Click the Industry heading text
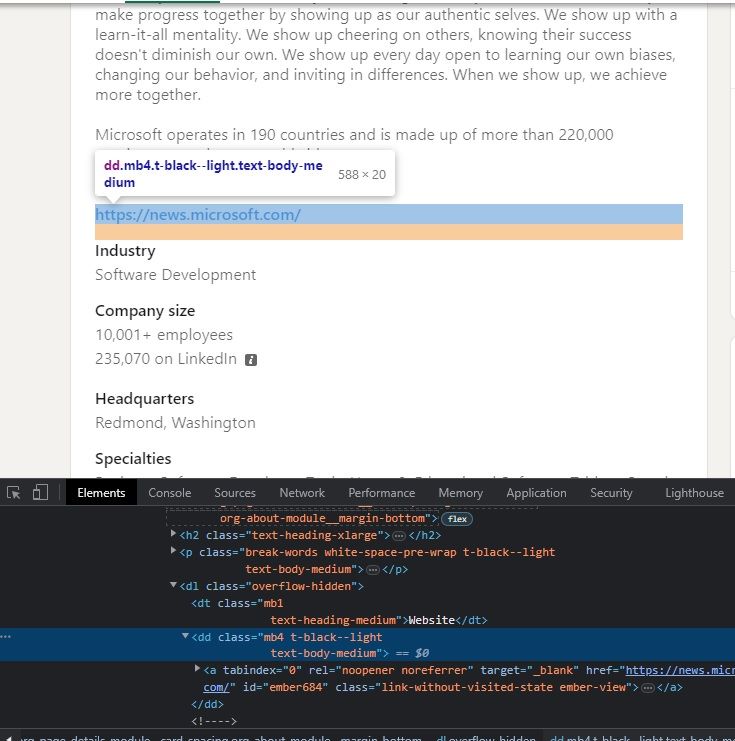 pyautogui.click(x=125, y=251)
